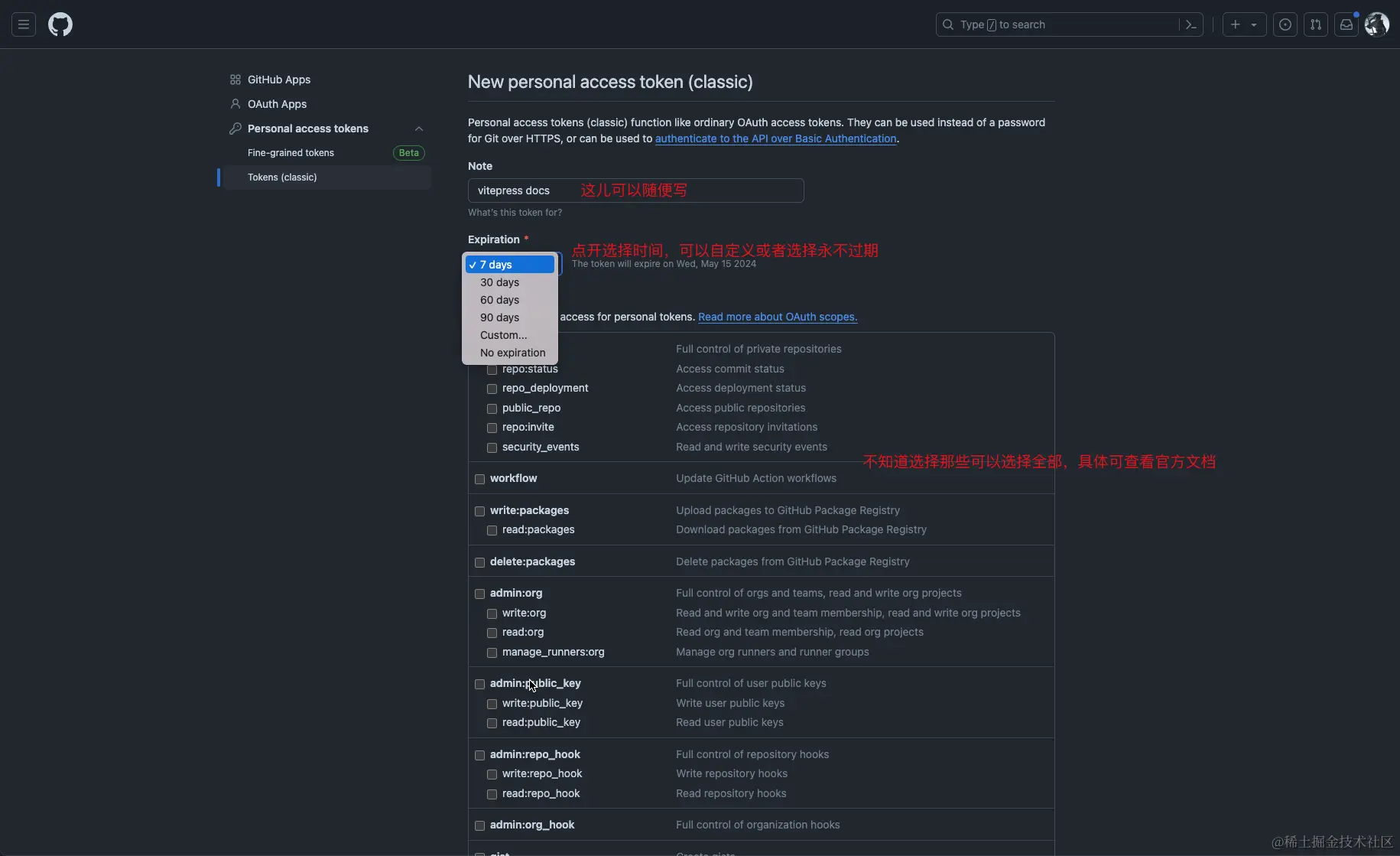Enable the admin:repo_hook scope checkbox
The width and height of the screenshot is (1400, 856).
pos(479,755)
